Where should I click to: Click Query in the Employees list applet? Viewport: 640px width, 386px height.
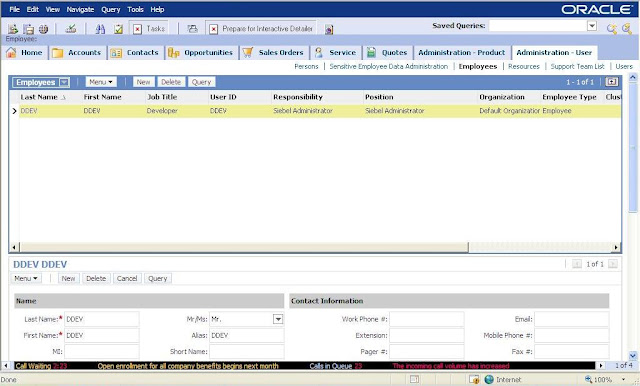pos(201,82)
